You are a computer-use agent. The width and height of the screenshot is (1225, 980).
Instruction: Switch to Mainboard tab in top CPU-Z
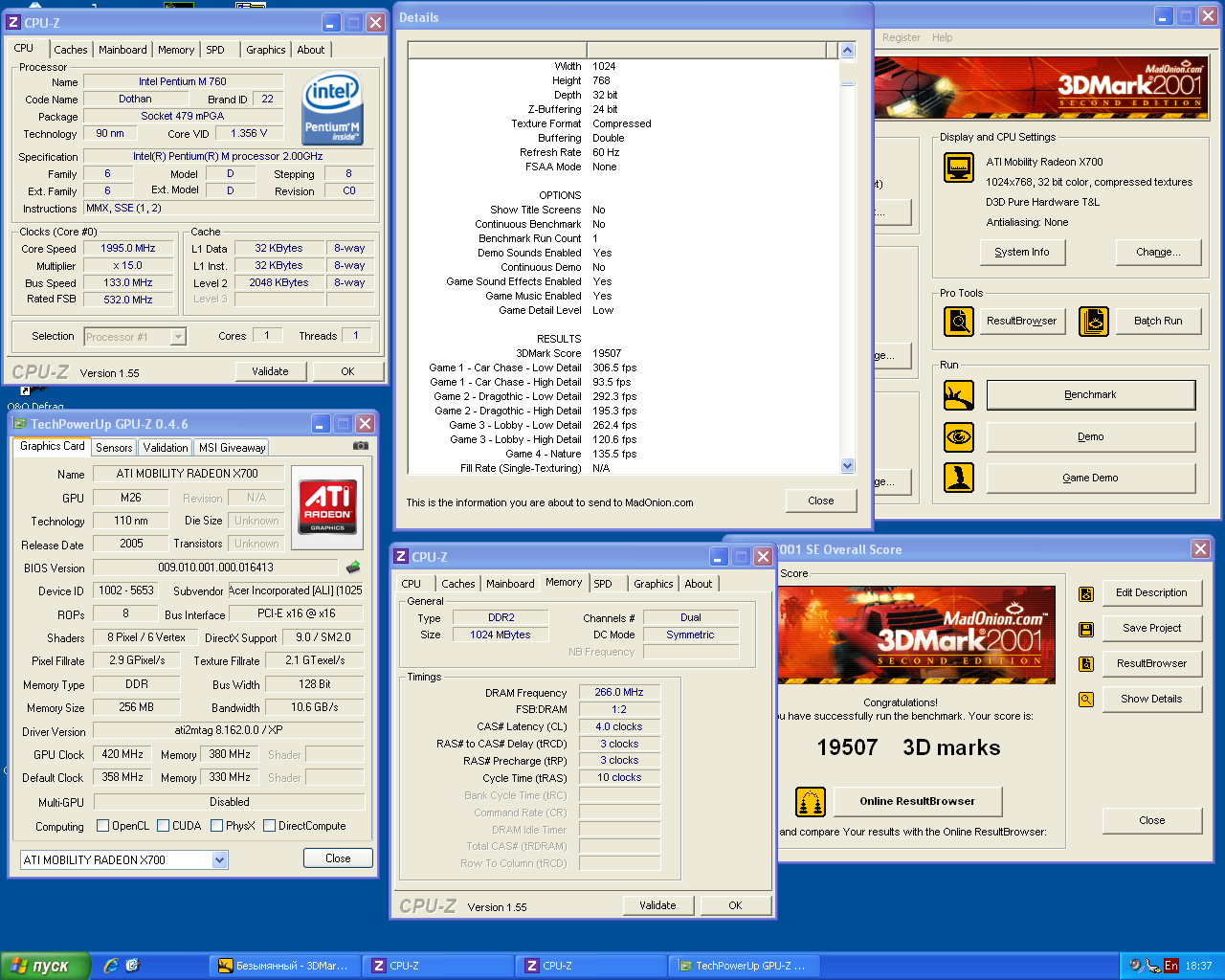[x=122, y=50]
